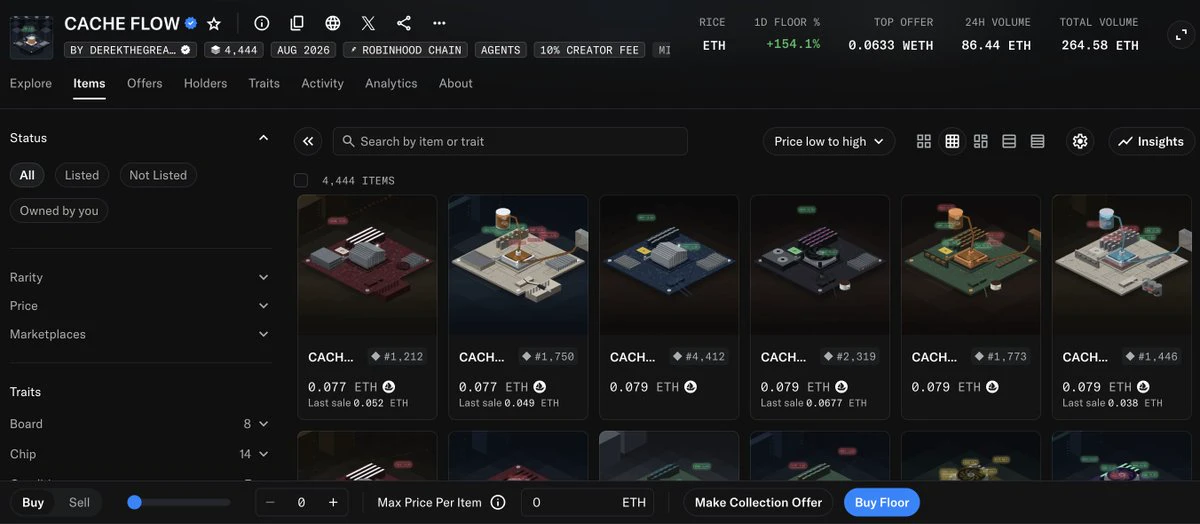Click the 10% CREATOR FEE tag
Screen dimensions: 1200x524
coord(590,50)
